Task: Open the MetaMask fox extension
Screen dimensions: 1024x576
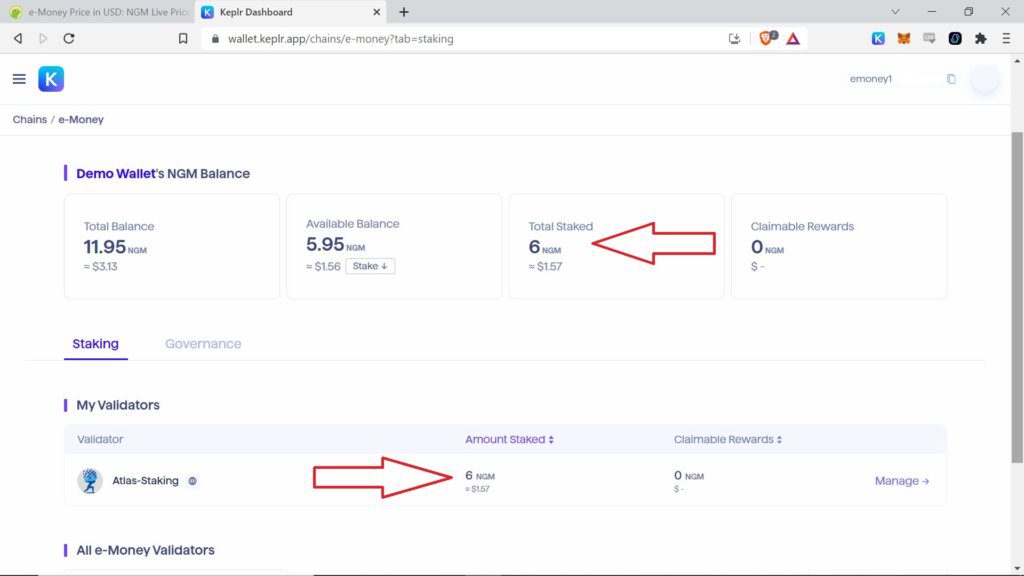Action: (x=904, y=39)
